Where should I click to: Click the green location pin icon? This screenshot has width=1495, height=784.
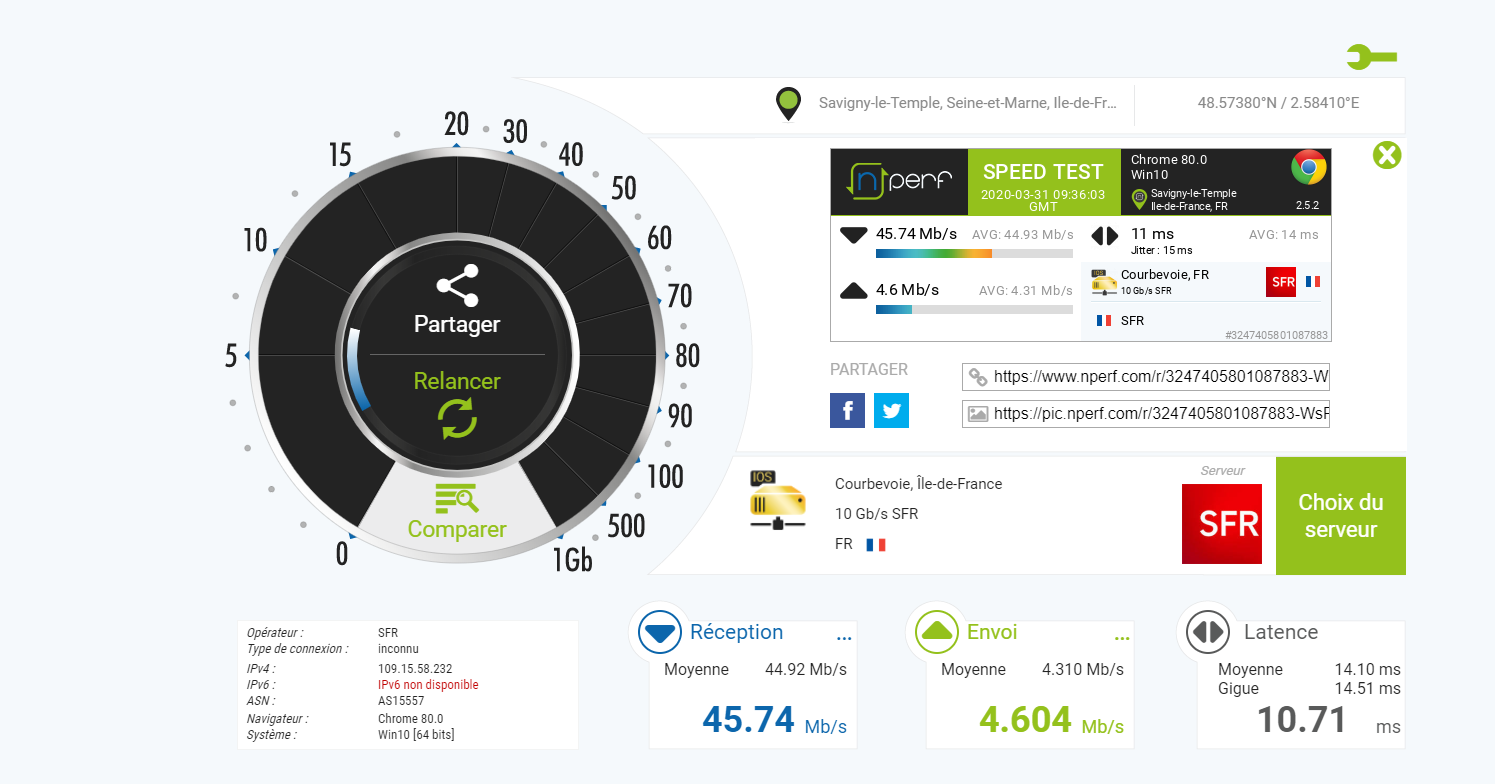tap(789, 104)
